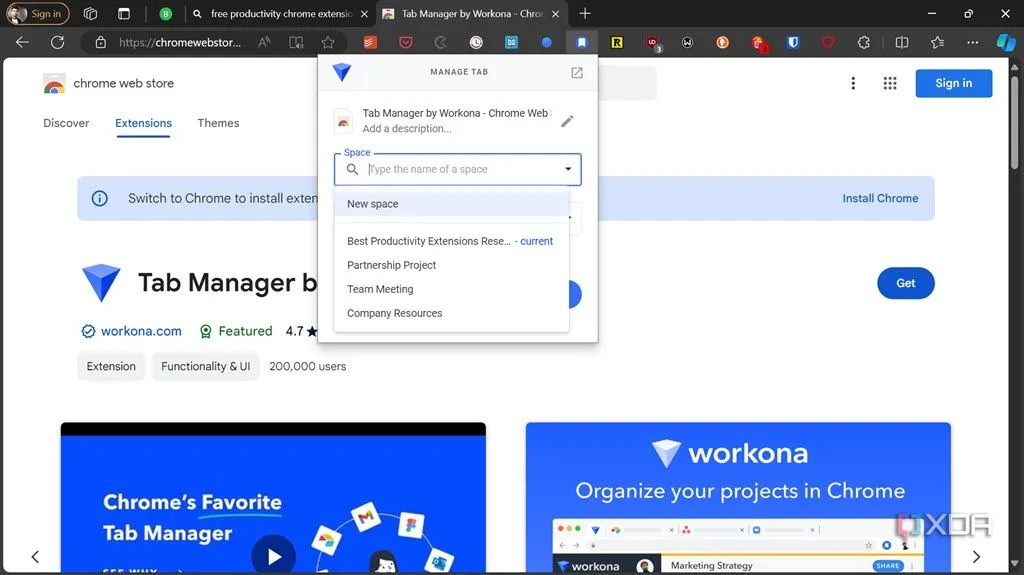Open the Google apps grid icon
The width and height of the screenshot is (1024, 575).
(x=889, y=83)
